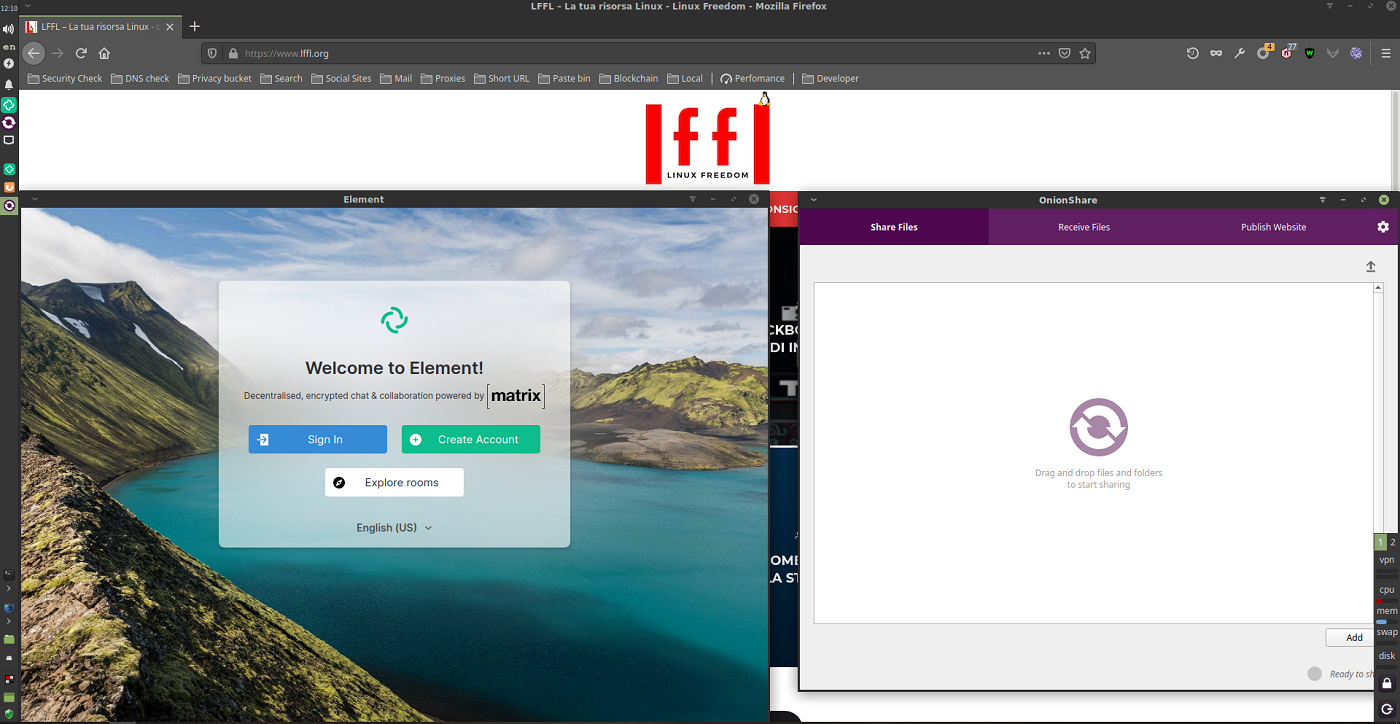Click the system volume speaker icon
Screen dimensions: 1400x724
pos(9,30)
